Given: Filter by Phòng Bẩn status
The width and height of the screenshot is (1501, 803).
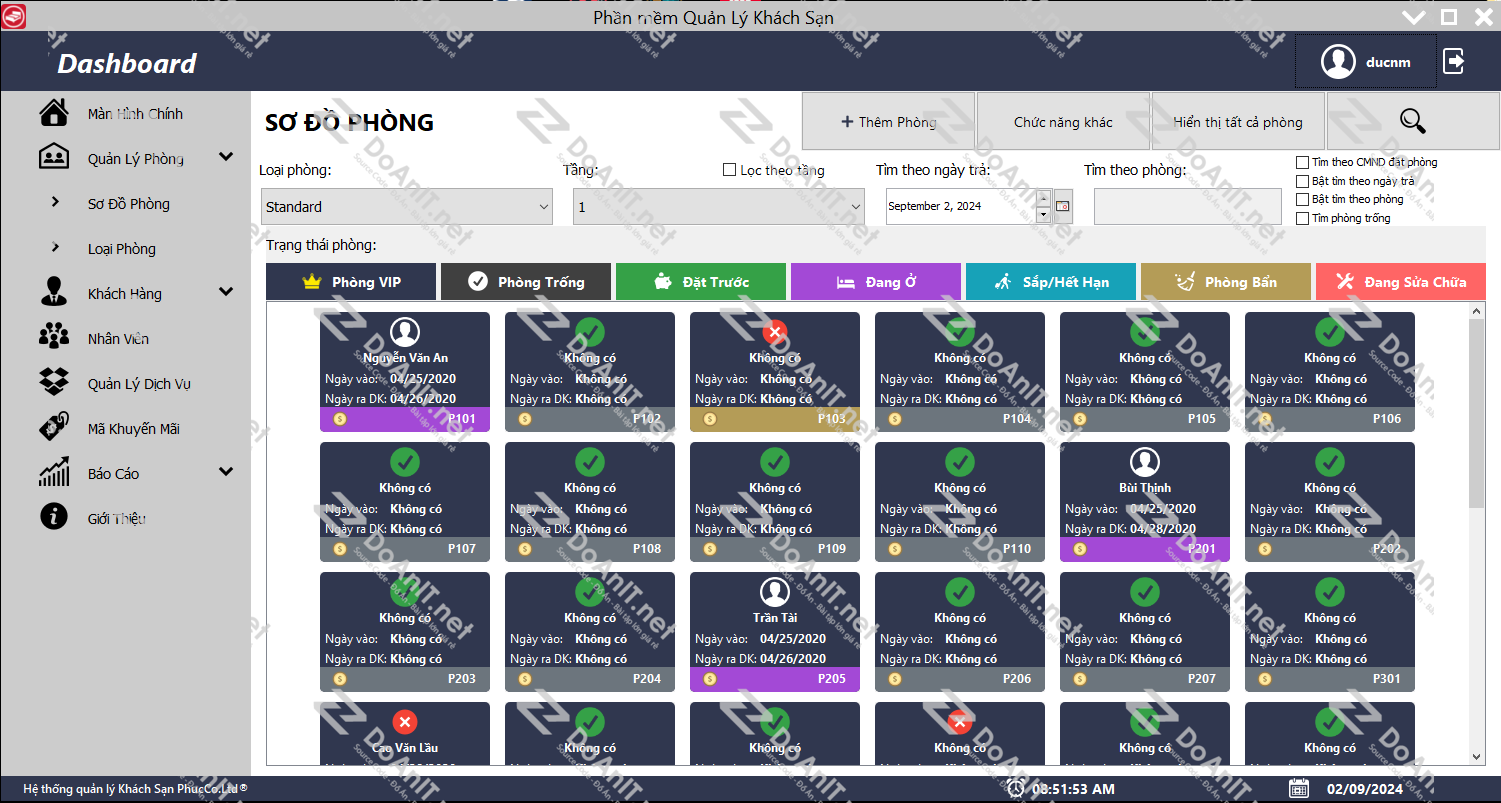Looking at the screenshot, I should 1226,282.
